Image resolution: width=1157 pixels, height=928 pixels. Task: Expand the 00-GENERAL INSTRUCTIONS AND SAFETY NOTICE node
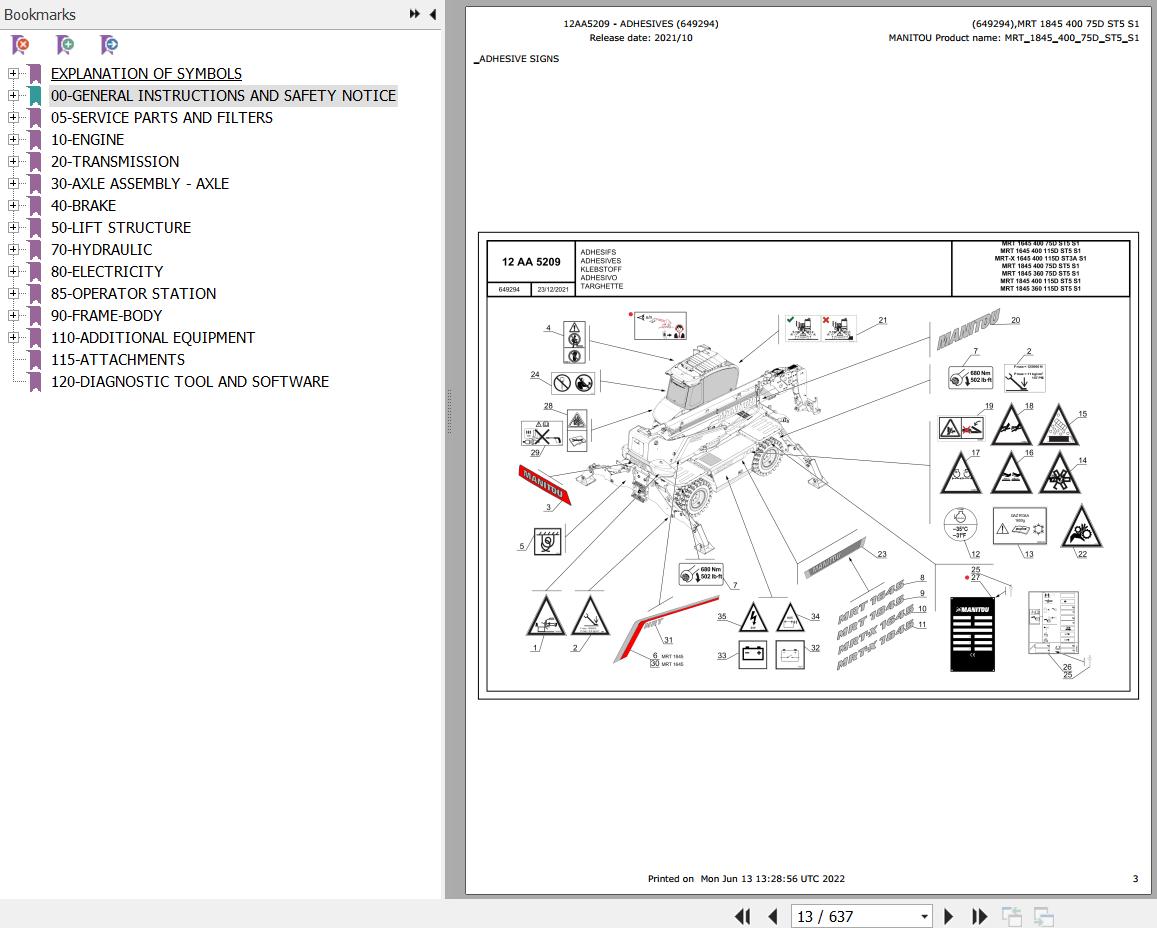tap(13, 96)
